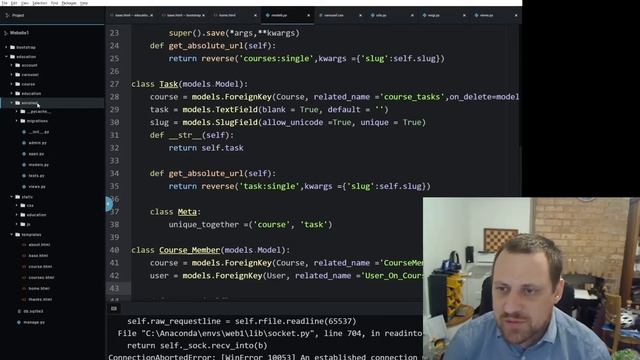The height and width of the screenshot is (360, 640).
Task: Click the Python icon beside manage.py
Action: click(19, 322)
